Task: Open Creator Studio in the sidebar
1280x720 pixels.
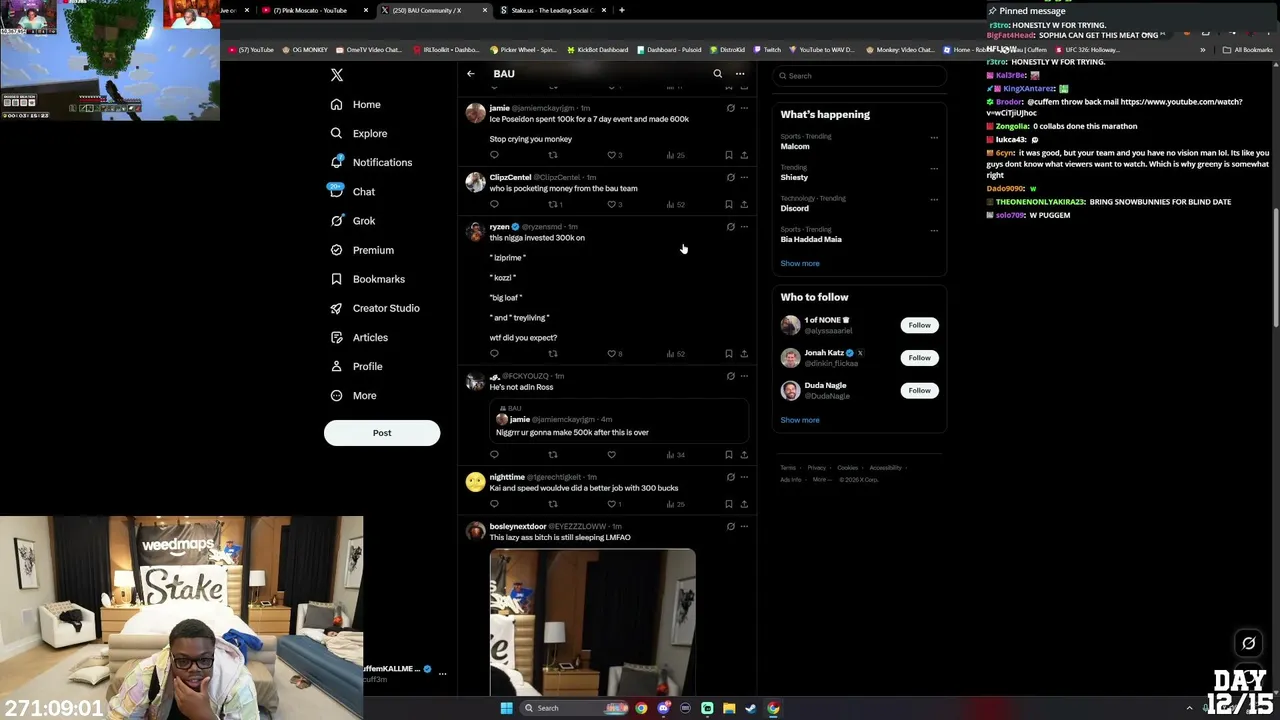Action: pyautogui.click(x=375, y=308)
